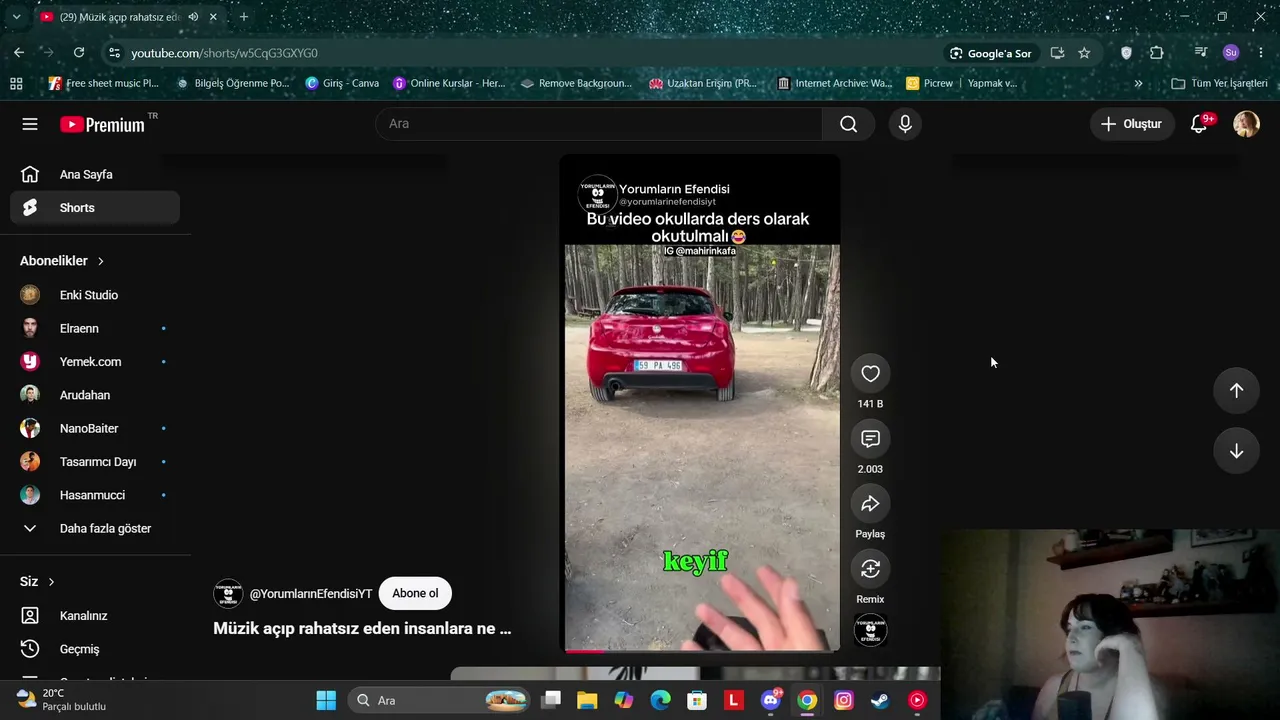Open the Yemek.com subscription
This screenshot has width=1280, height=720.
click(95, 362)
